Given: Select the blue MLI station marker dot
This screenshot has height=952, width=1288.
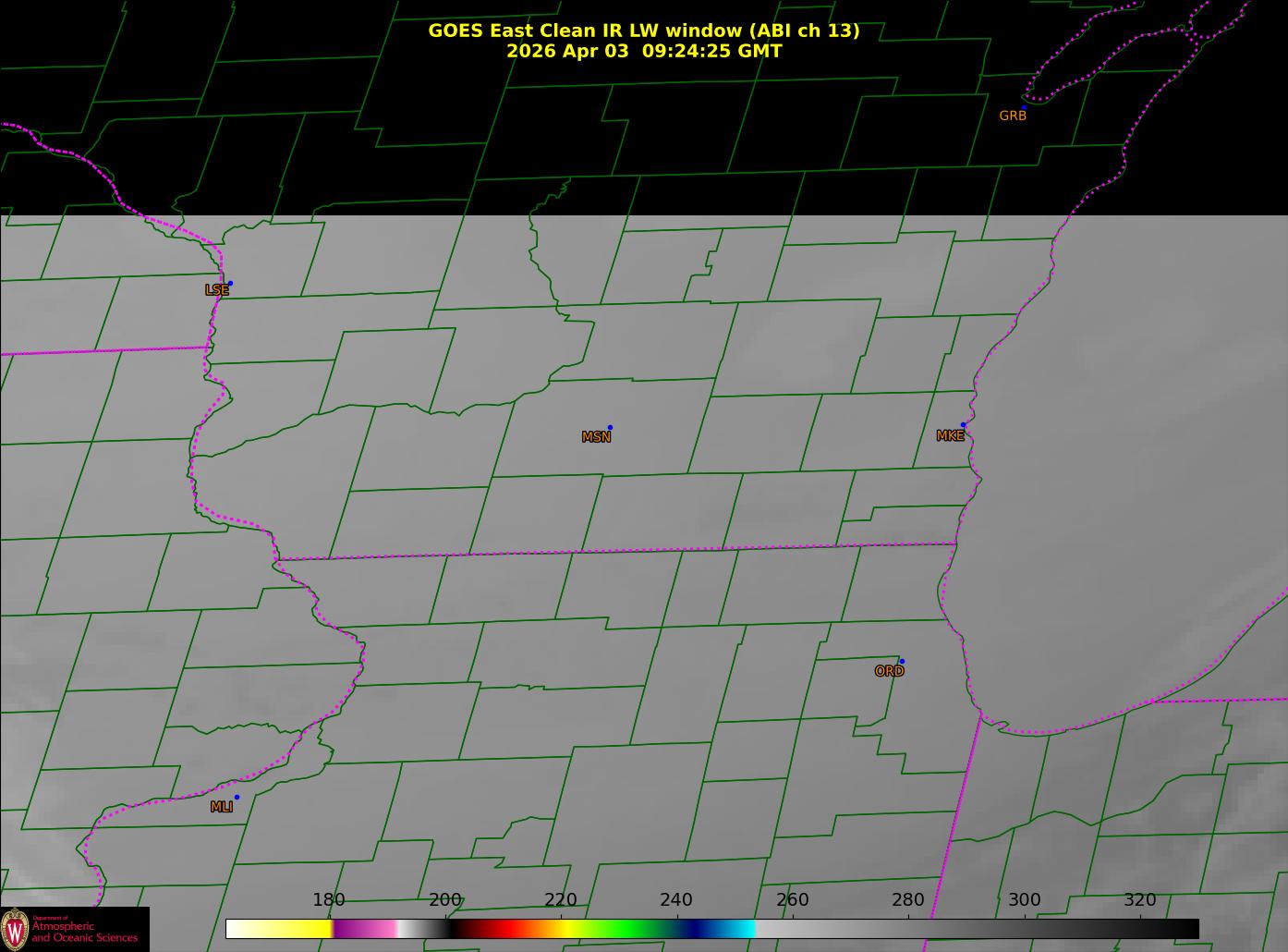Looking at the screenshot, I should [237, 798].
